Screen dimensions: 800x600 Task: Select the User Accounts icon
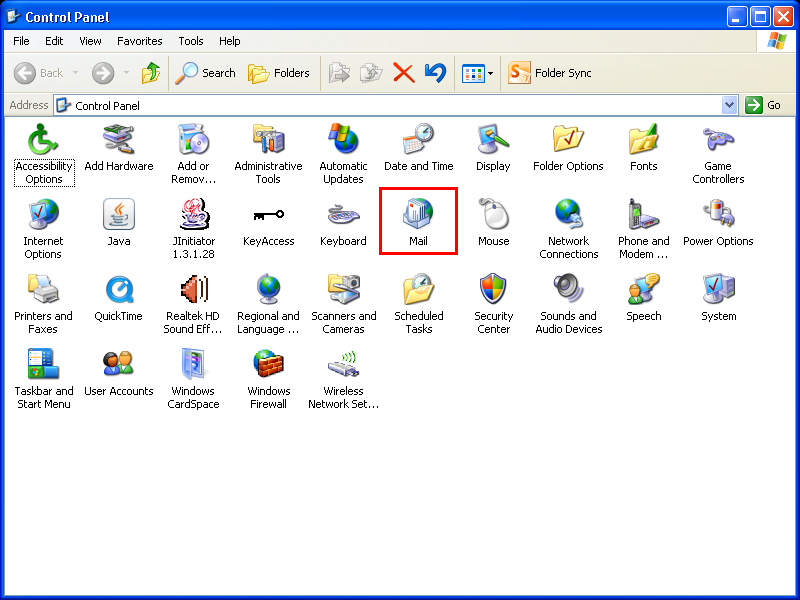coord(119,373)
